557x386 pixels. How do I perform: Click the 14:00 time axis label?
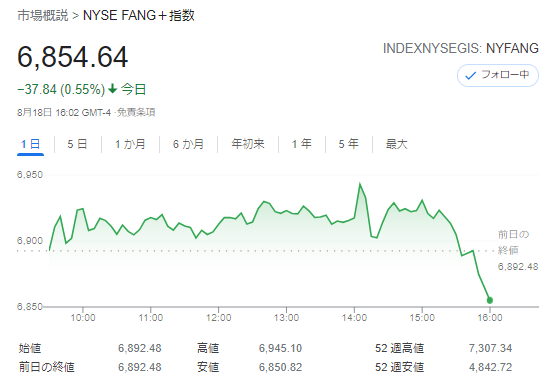[354, 317]
